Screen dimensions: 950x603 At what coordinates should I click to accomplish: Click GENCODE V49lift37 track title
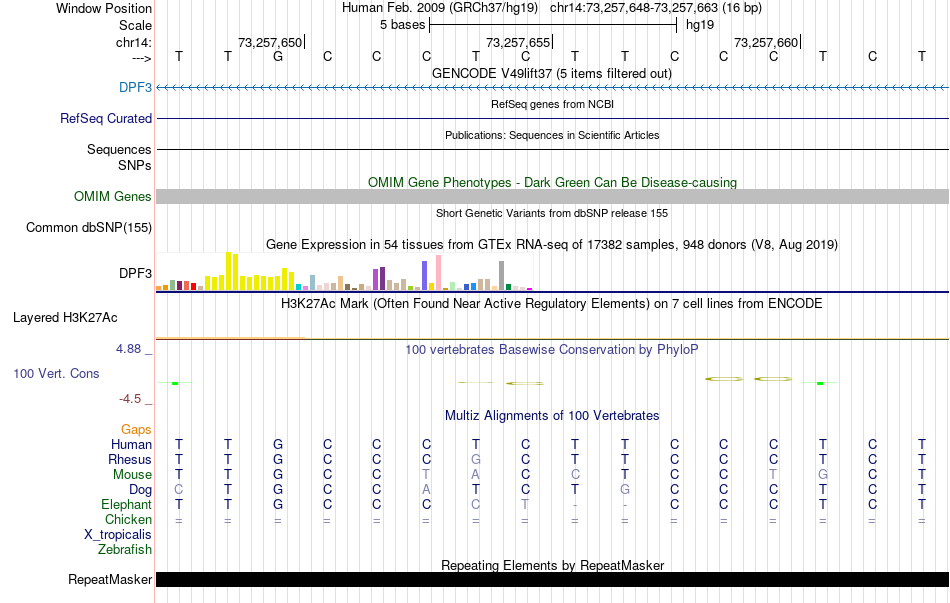(x=551, y=73)
